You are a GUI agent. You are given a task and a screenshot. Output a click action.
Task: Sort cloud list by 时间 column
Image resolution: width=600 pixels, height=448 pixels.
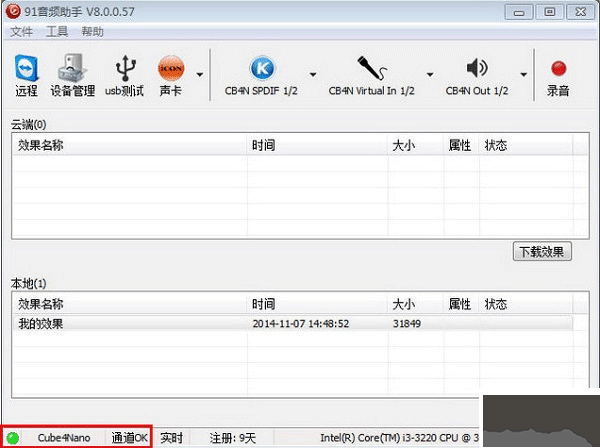pyautogui.click(x=317, y=145)
